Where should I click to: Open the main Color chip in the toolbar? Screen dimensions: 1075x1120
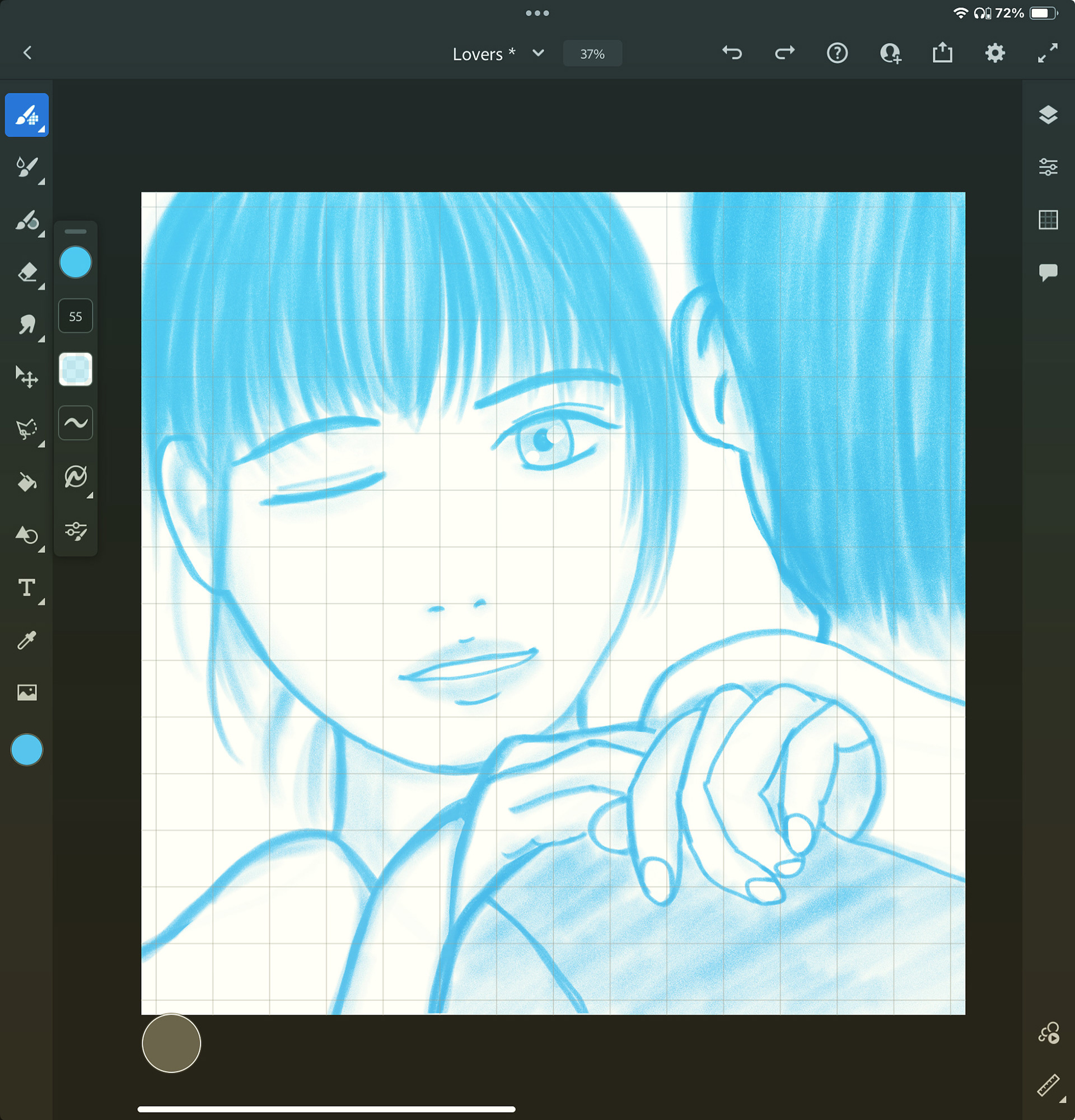tap(27, 749)
